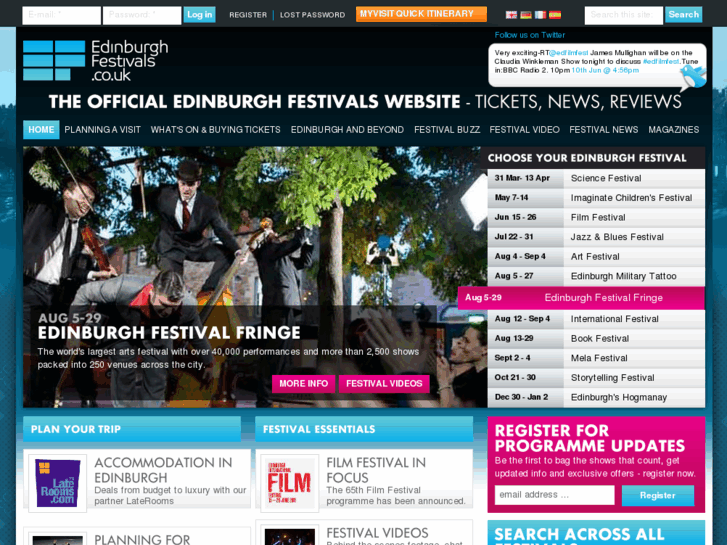This screenshot has width=727, height=545.
Task: Open Festival Videos heading under Festival Essentials
Action: tap(377, 533)
